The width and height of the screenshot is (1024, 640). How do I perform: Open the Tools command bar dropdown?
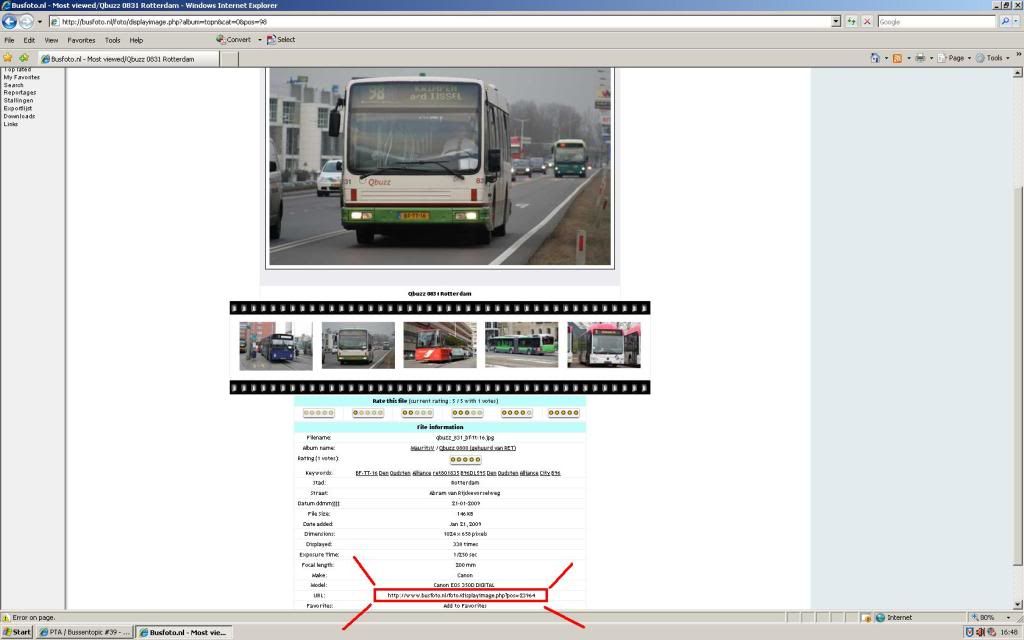pos(993,58)
